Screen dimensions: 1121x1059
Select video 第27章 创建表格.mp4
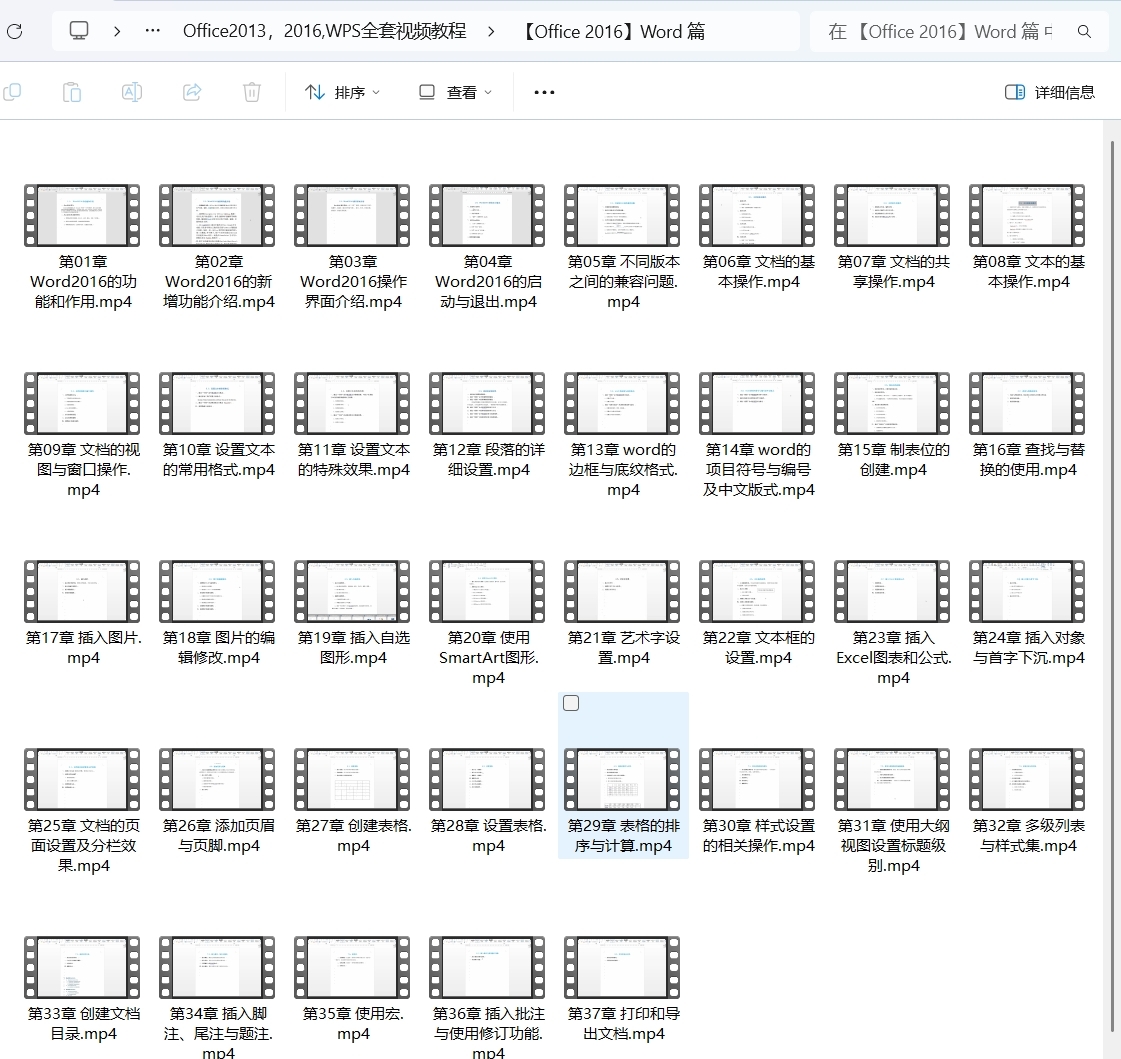353,801
